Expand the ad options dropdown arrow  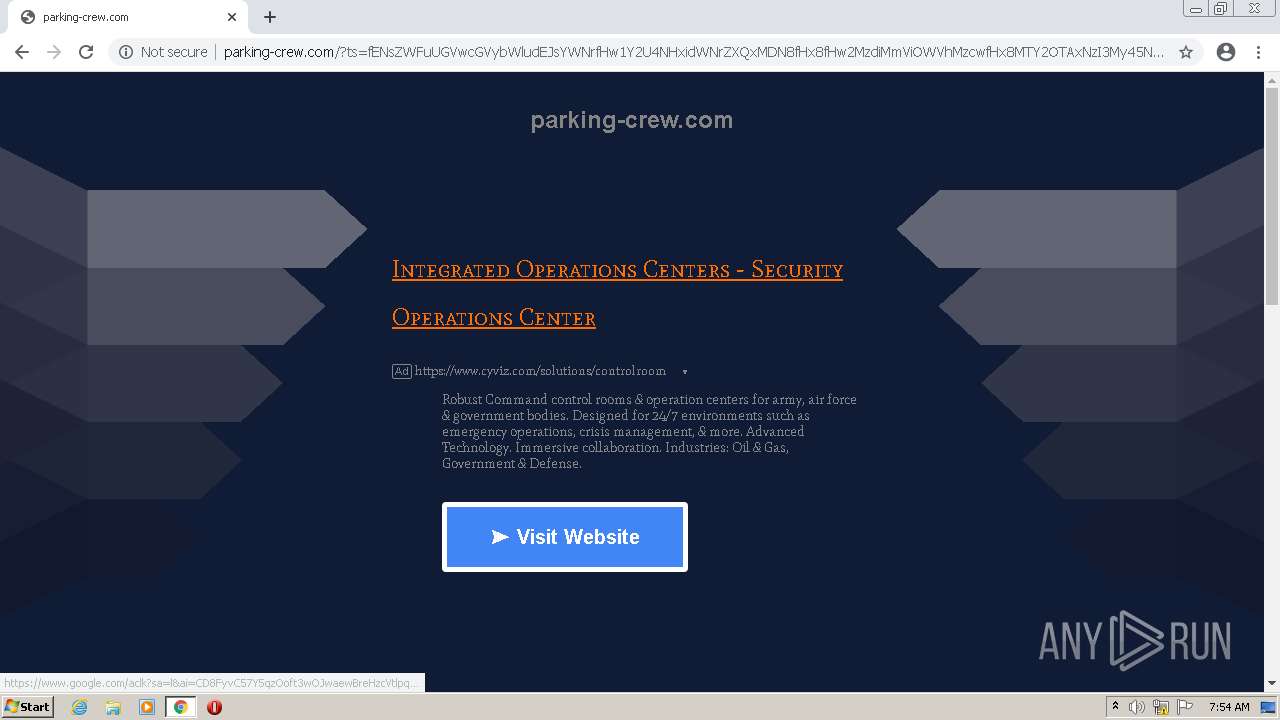[684, 372]
